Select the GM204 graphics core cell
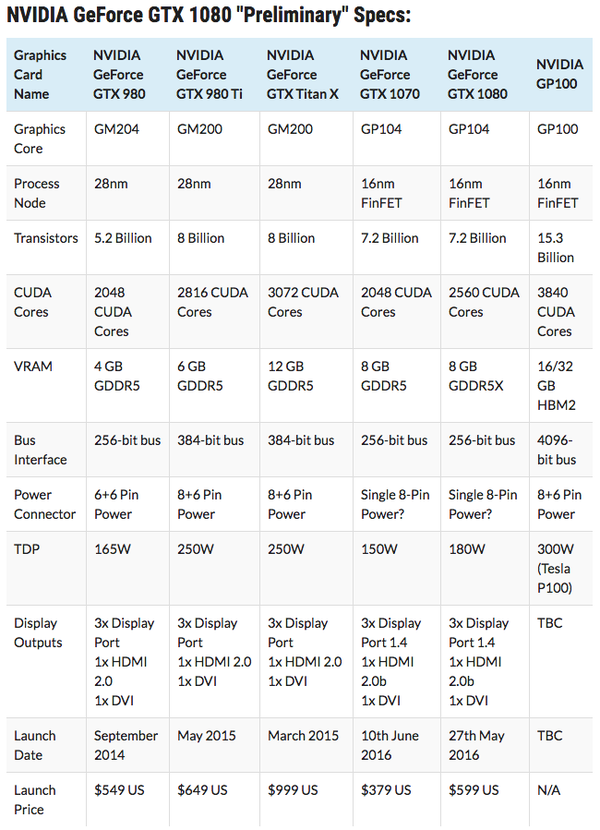This screenshot has height=830, width=600. [117, 129]
